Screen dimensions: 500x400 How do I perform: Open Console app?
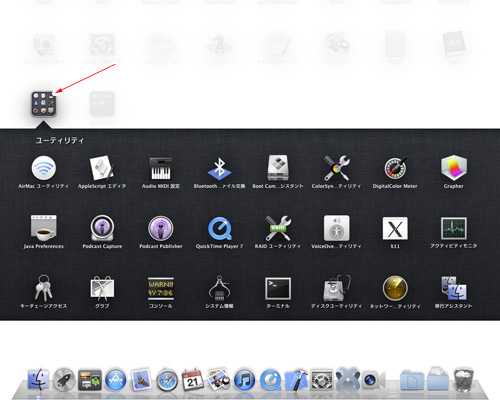click(161, 288)
